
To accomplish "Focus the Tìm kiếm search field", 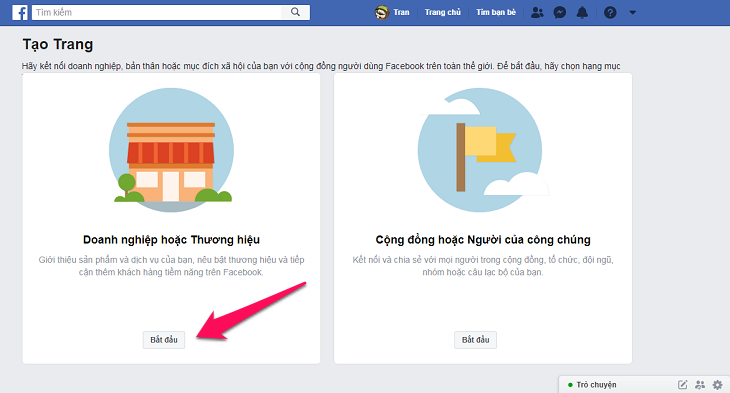I will pyautogui.click(x=156, y=12).
